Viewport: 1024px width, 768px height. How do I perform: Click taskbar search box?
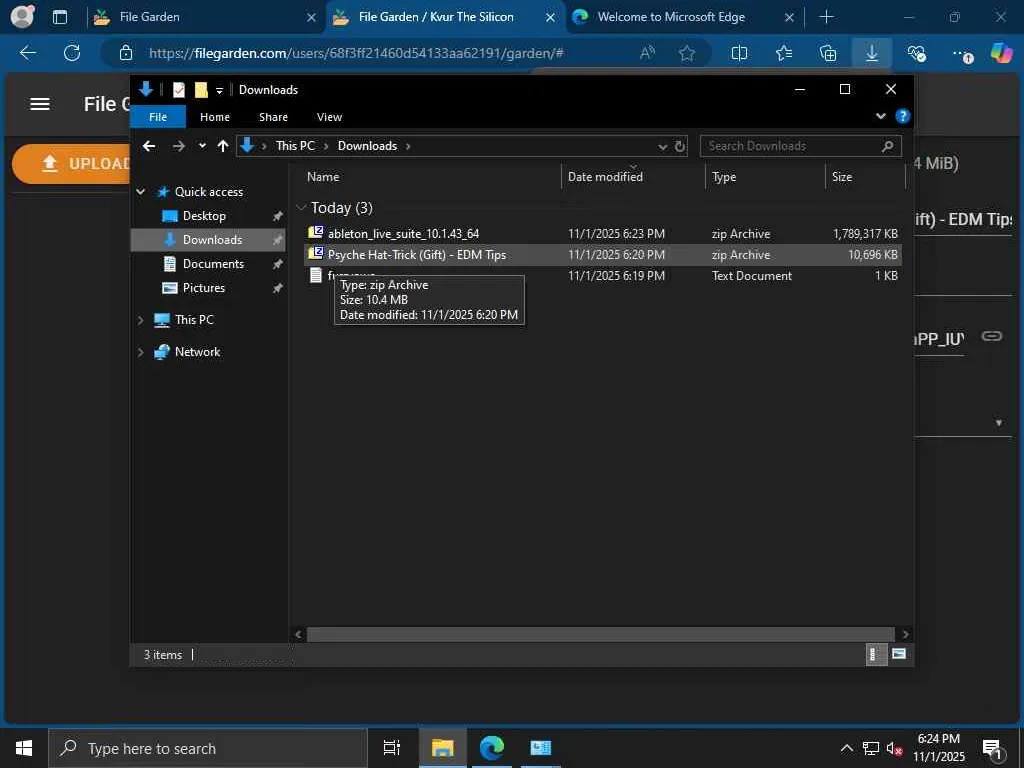(208, 748)
